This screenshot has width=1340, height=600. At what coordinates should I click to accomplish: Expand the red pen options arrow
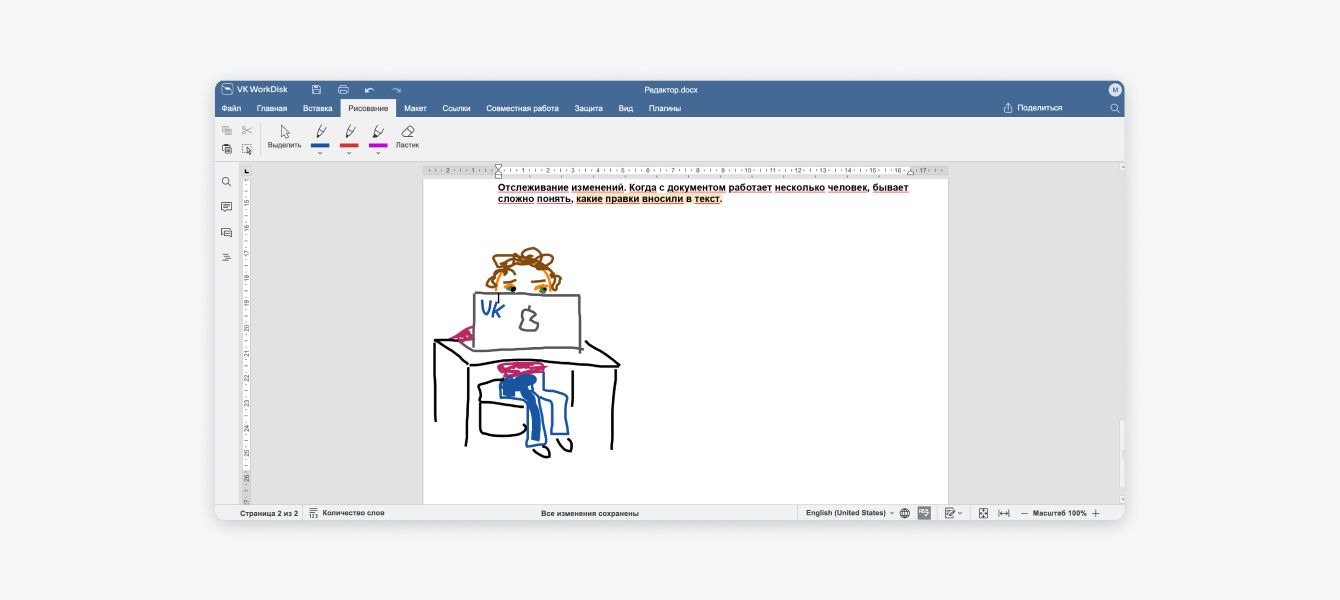tap(349, 153)
